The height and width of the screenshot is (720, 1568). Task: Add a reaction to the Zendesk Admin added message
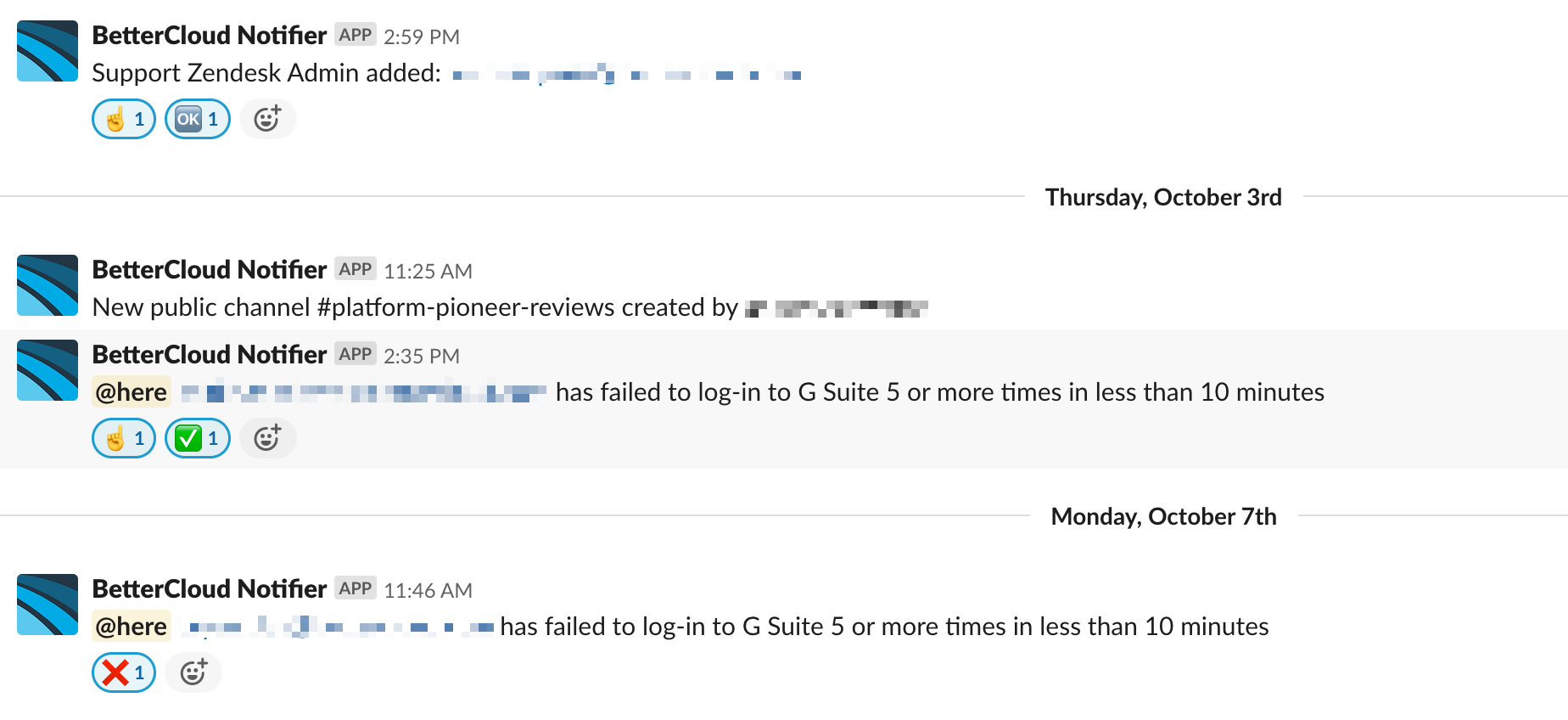[267, 119]
